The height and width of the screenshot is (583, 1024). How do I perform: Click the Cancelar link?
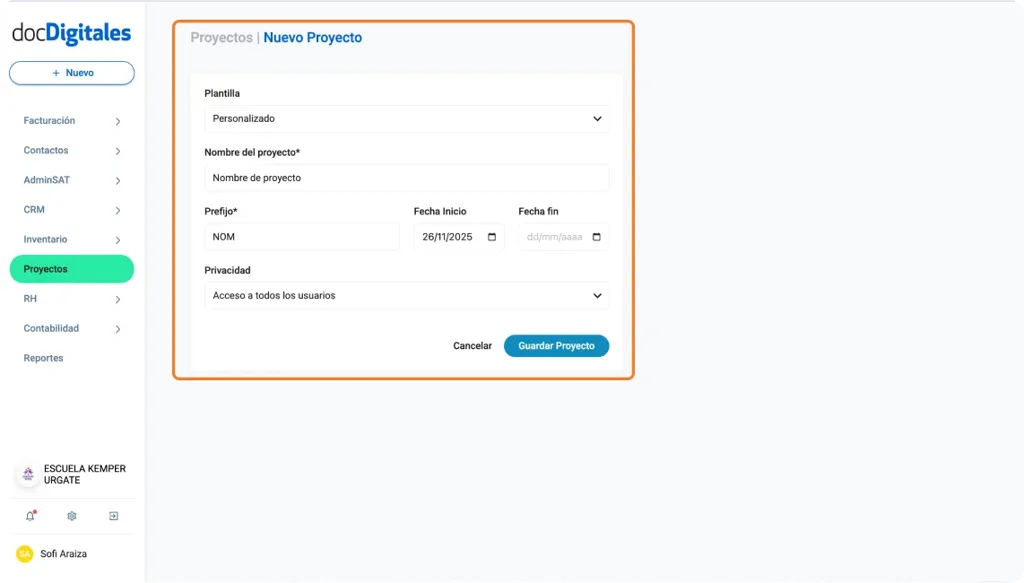tap(472, 345)
